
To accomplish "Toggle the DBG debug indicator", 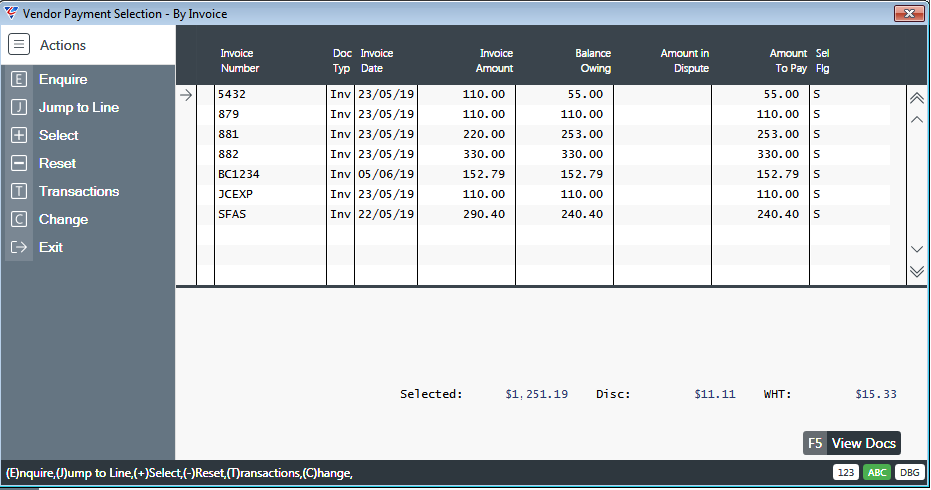I will click(910, 472).
